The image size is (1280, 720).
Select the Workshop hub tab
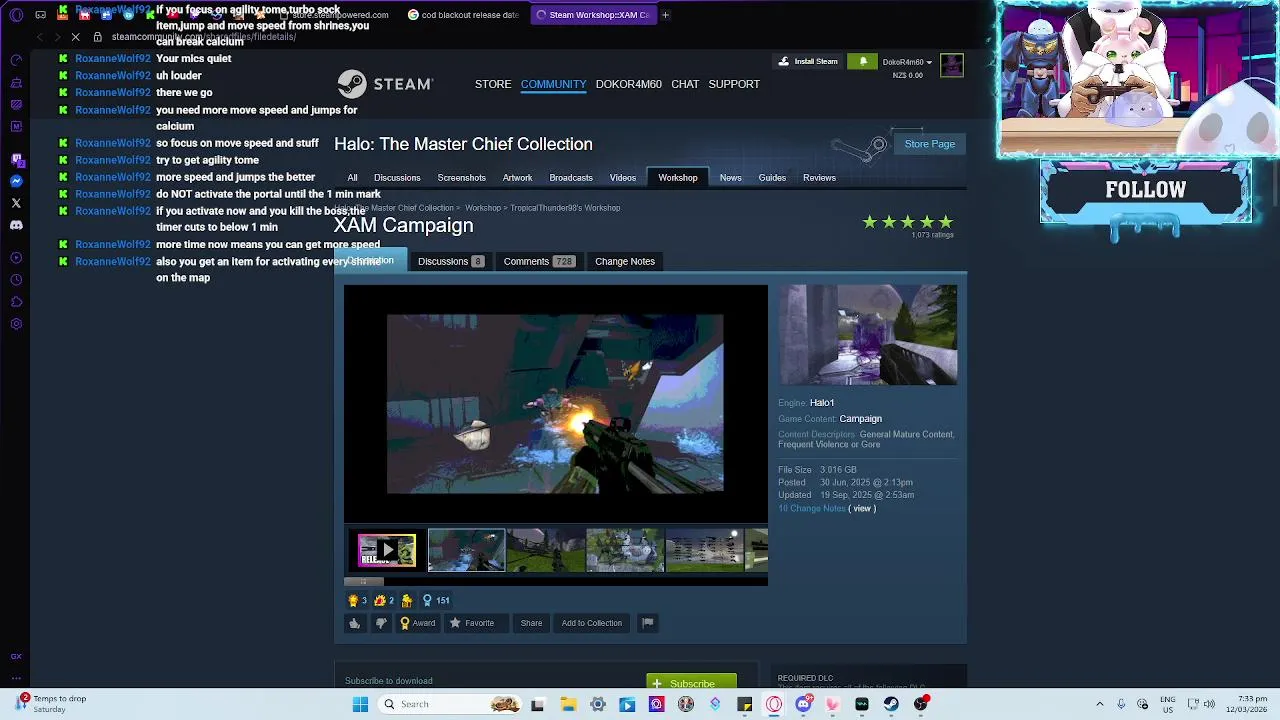678,178
